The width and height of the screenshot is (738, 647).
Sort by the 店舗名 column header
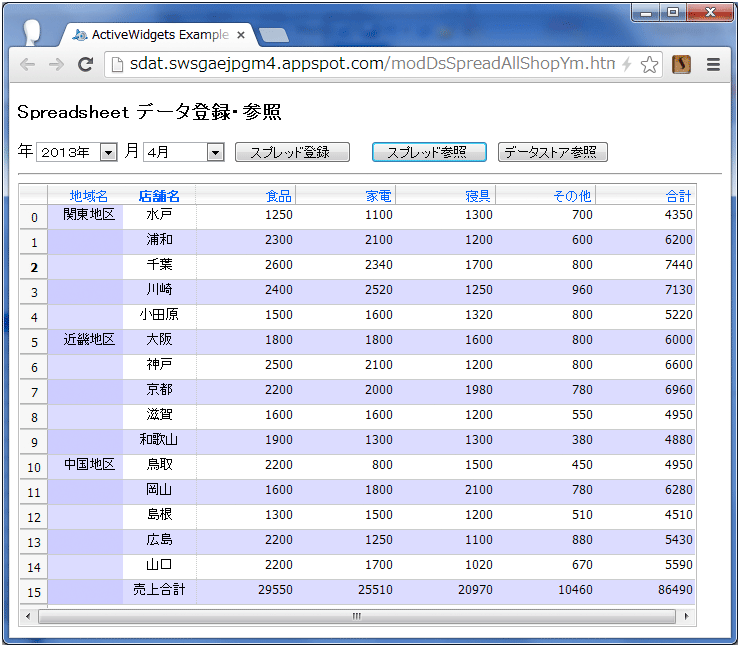point(159,196)
